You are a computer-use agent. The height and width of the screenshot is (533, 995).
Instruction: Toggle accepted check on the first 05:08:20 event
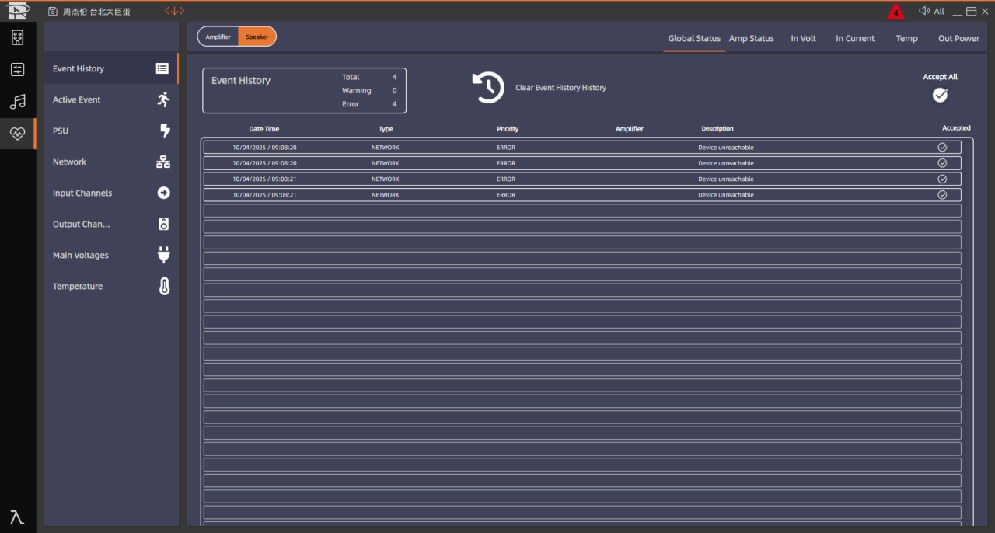pyautogui.click(x=942, y=147)
